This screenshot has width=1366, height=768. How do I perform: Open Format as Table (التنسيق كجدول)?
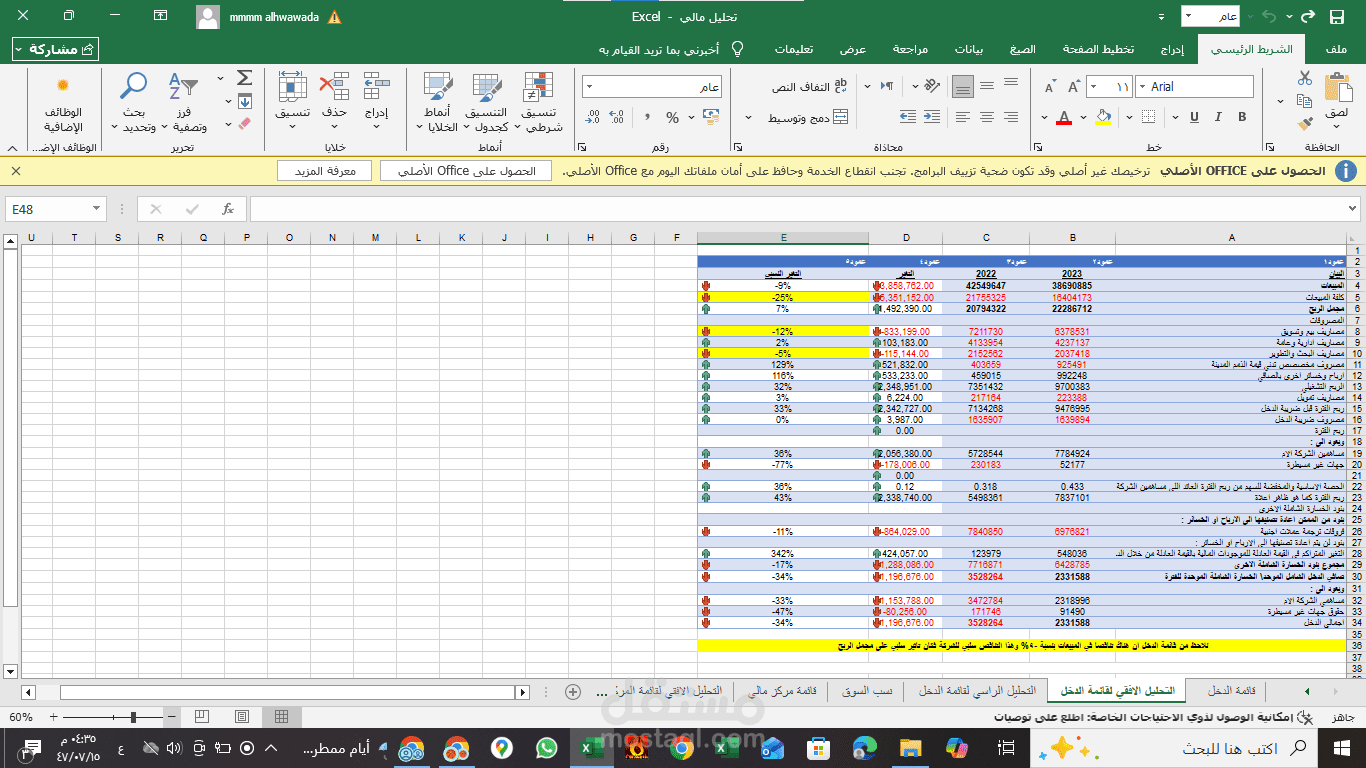point(486,103)
